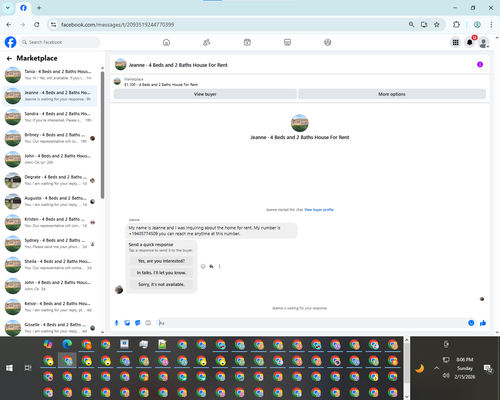
Task: Choose a sticker icon in composer
Action: [138, 323]
